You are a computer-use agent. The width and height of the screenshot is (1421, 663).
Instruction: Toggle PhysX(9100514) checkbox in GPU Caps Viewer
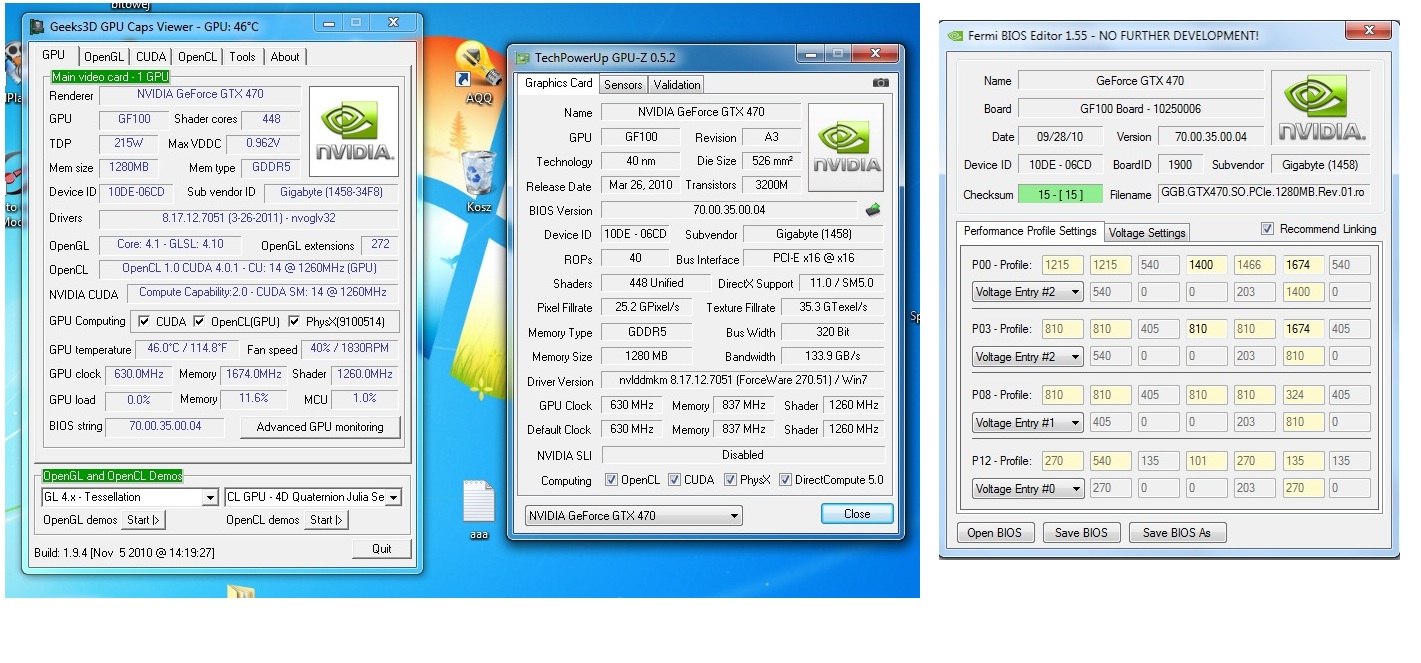click(x=294, y=321)
